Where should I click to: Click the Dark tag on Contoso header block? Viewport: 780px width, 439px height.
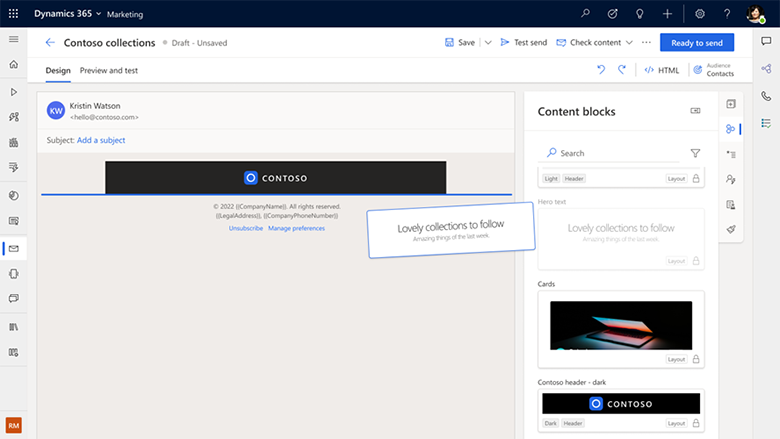(551, 423)
